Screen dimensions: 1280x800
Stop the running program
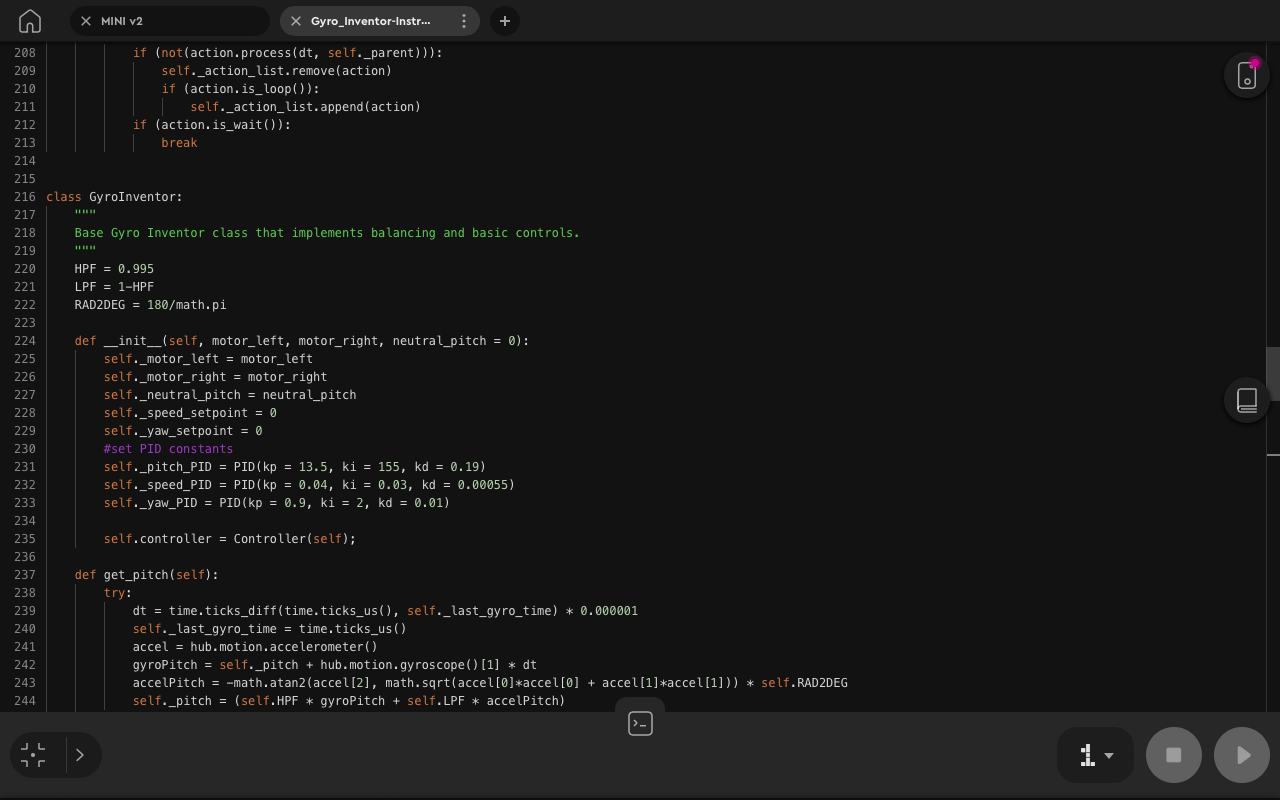click(1173, 755)
